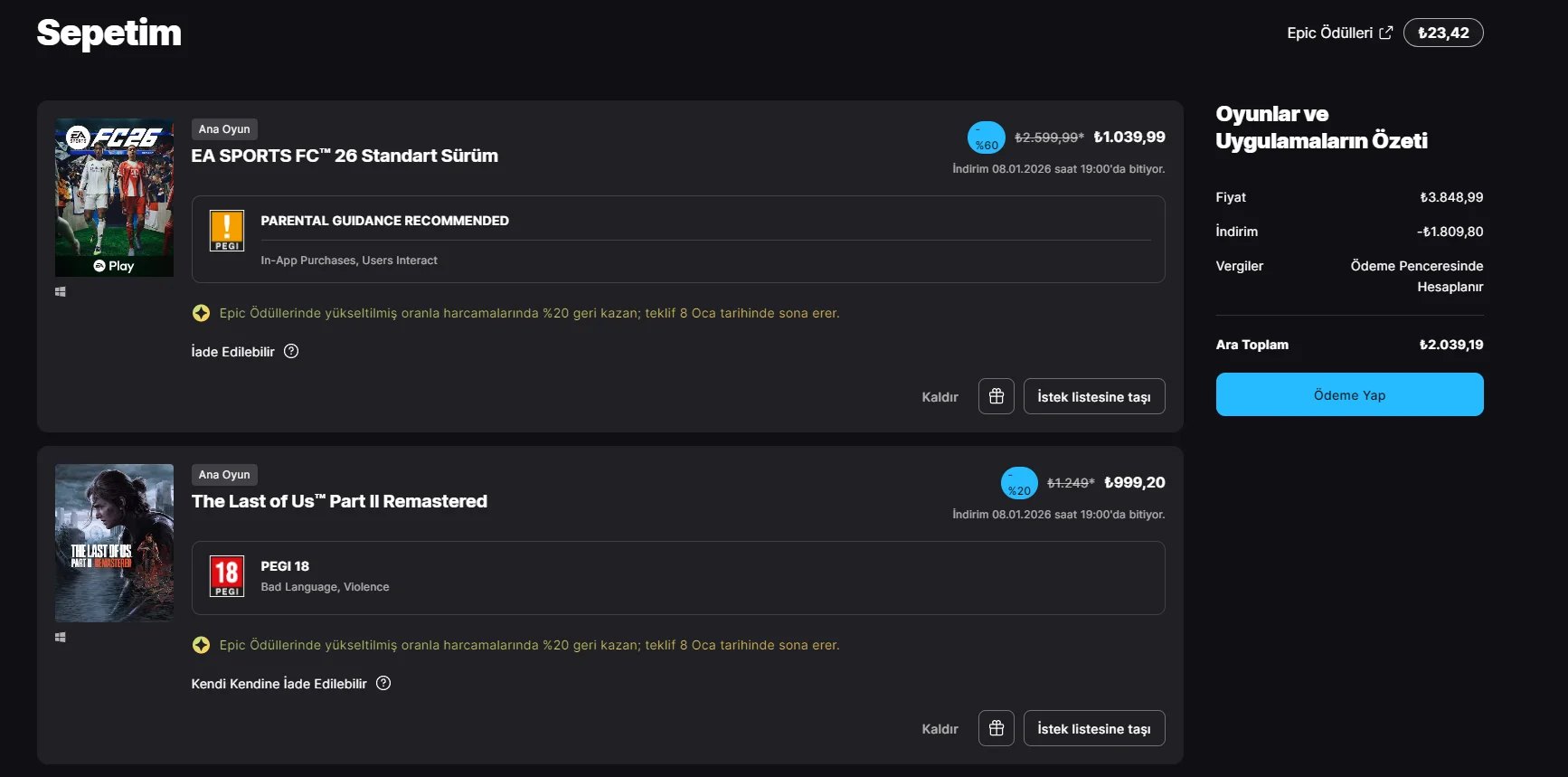Image resolution: width=1568 pixels, height=777 pixels.
Task: Click the Epic rewards balance ₺23,42 pill
Action: 1443,33
